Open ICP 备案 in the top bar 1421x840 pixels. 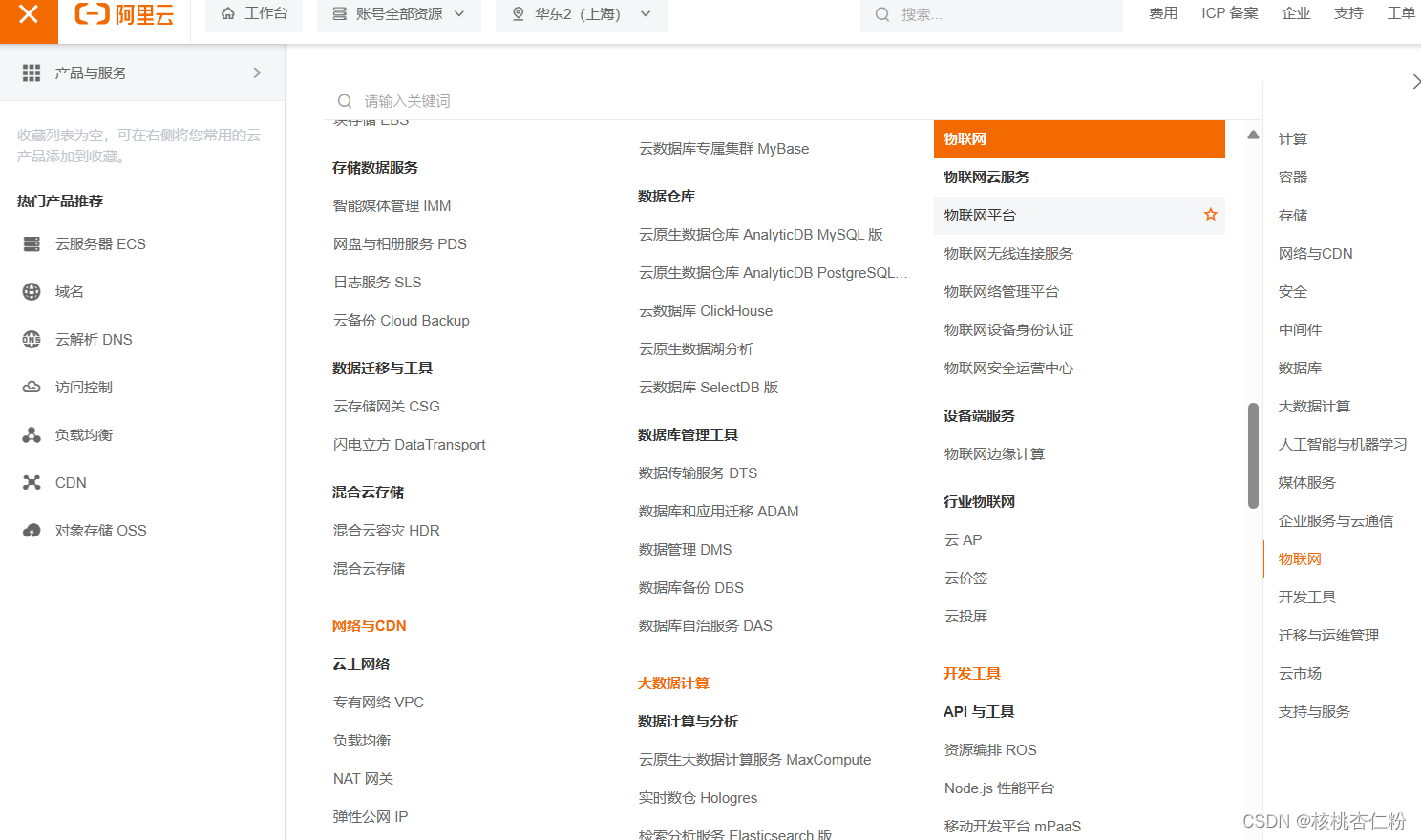coord(1230,13)
